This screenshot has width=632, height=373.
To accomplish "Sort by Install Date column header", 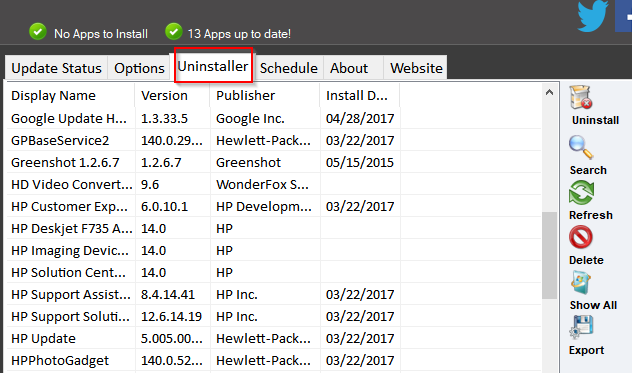I will coord(360,96).
